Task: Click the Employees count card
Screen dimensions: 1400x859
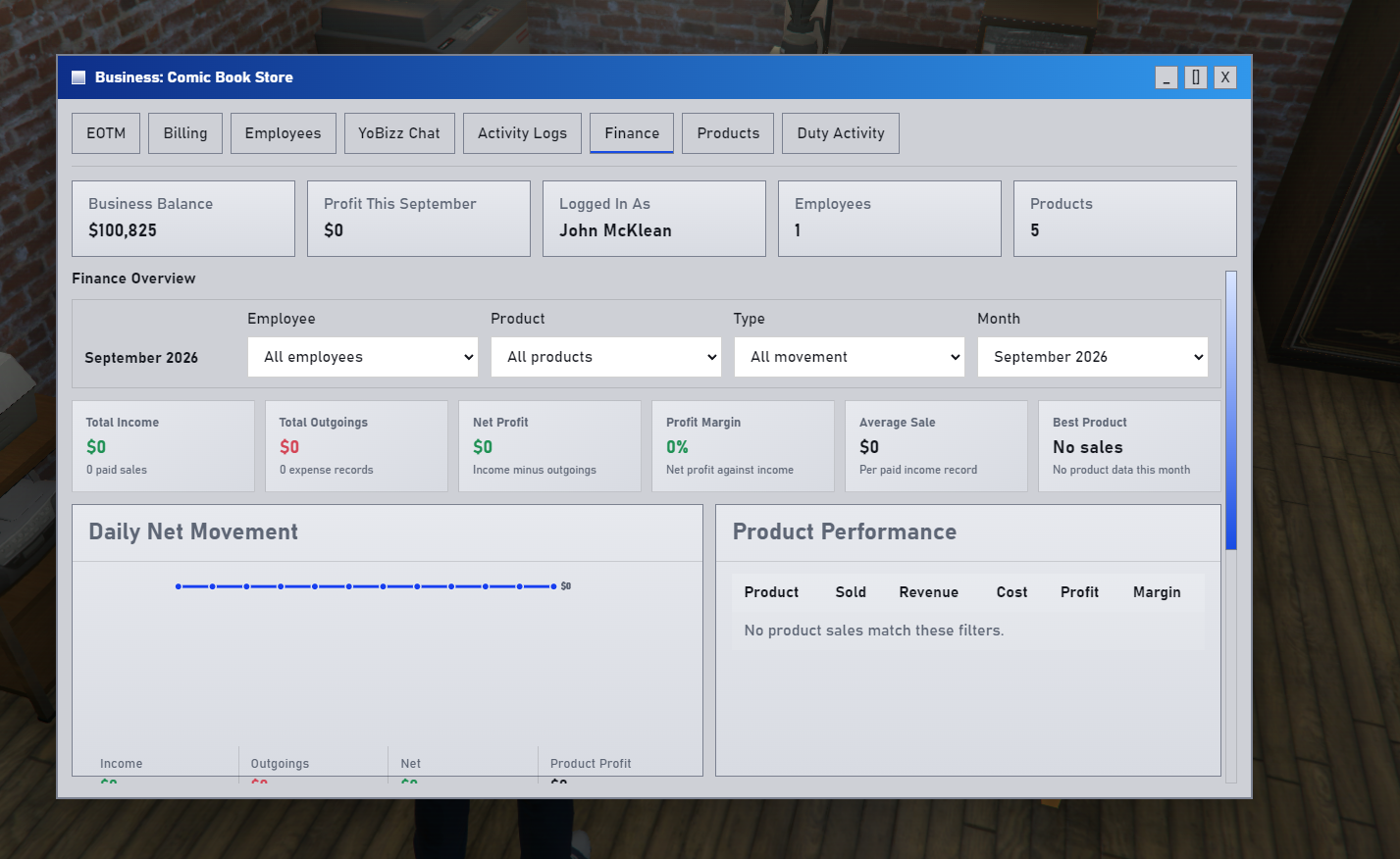Action: [890, 219]
